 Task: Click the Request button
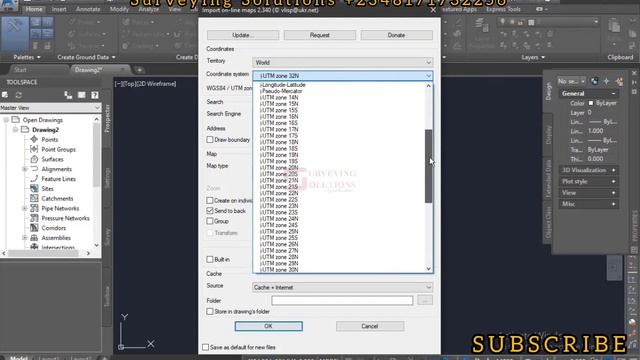click(320, 35)
